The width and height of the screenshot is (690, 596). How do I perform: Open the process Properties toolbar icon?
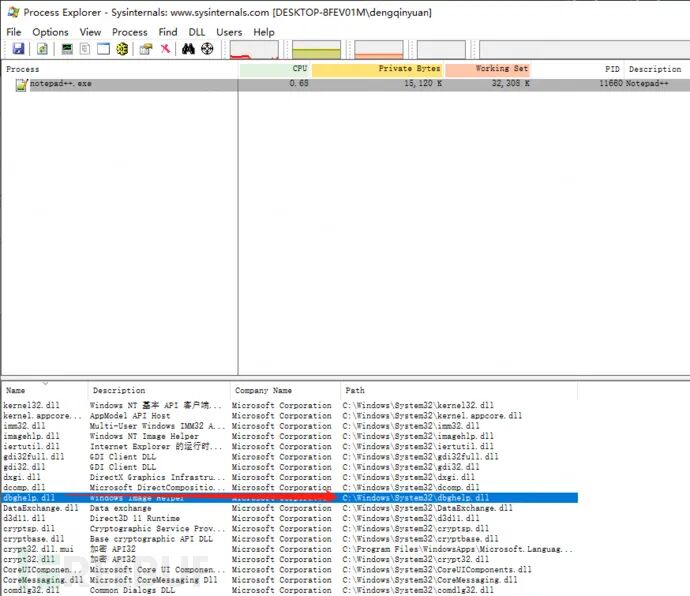(146, 49)
